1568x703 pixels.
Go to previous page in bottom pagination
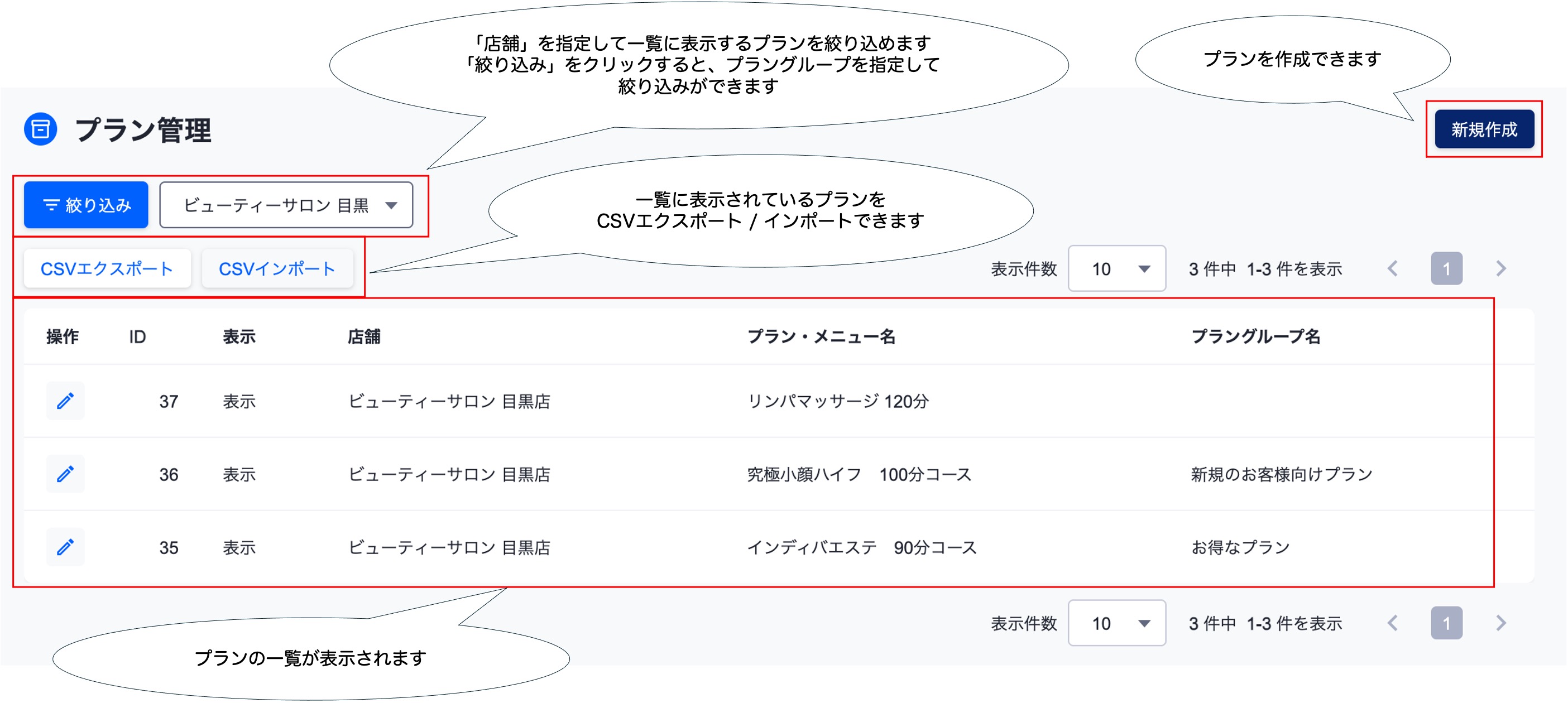1392,623
